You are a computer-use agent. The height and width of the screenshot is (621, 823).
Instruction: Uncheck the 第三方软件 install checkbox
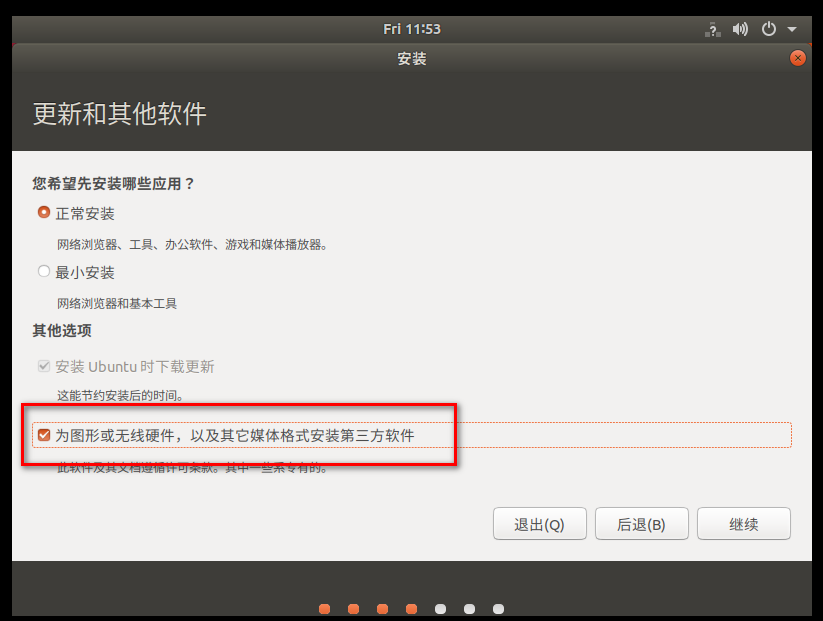[x=43, y=434]
